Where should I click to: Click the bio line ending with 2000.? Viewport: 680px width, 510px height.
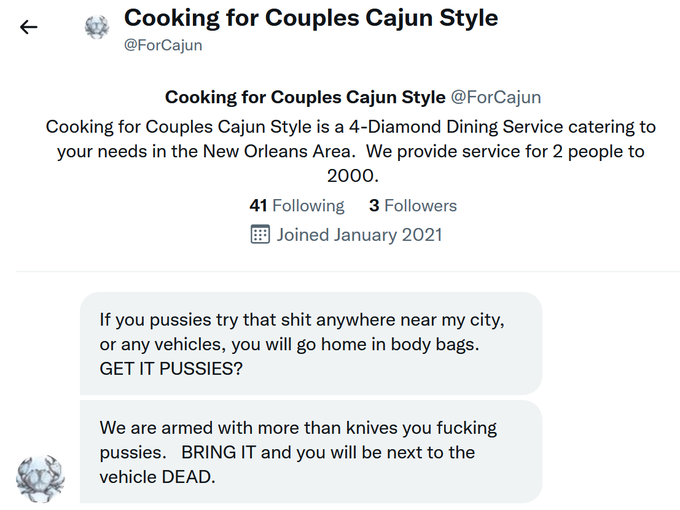tap(353, 176)
